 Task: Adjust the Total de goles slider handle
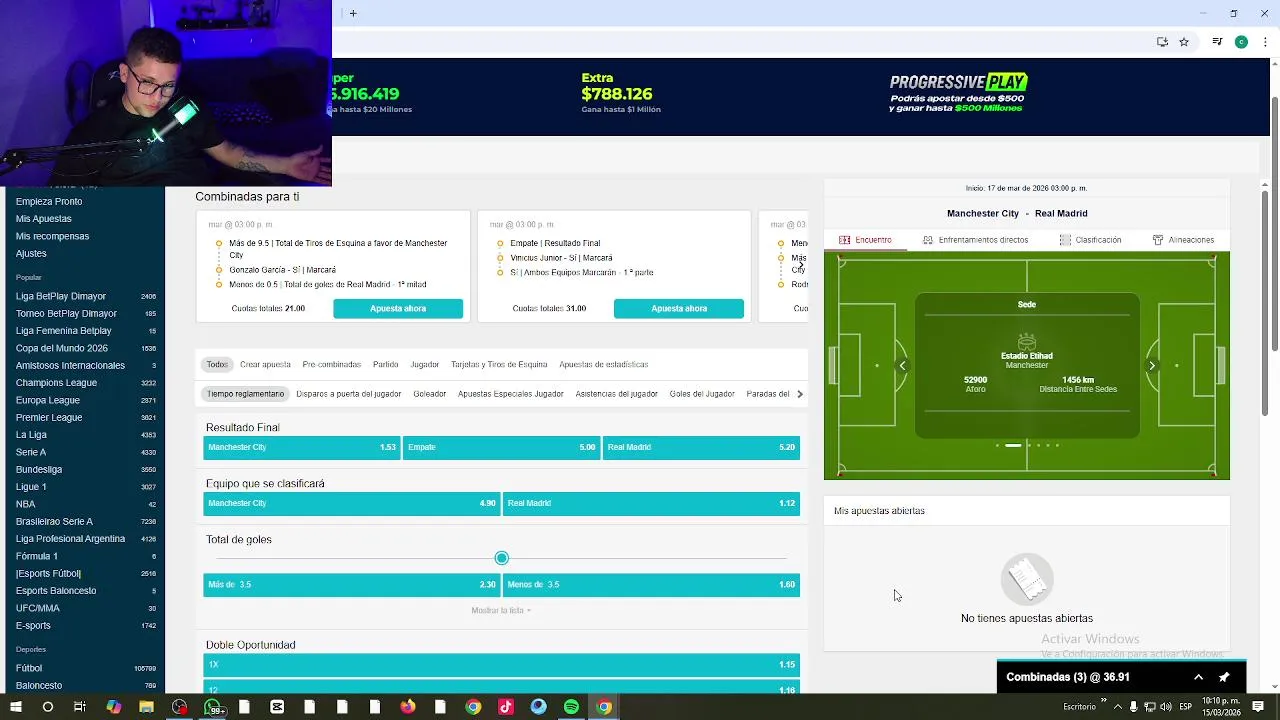(502, 558)
